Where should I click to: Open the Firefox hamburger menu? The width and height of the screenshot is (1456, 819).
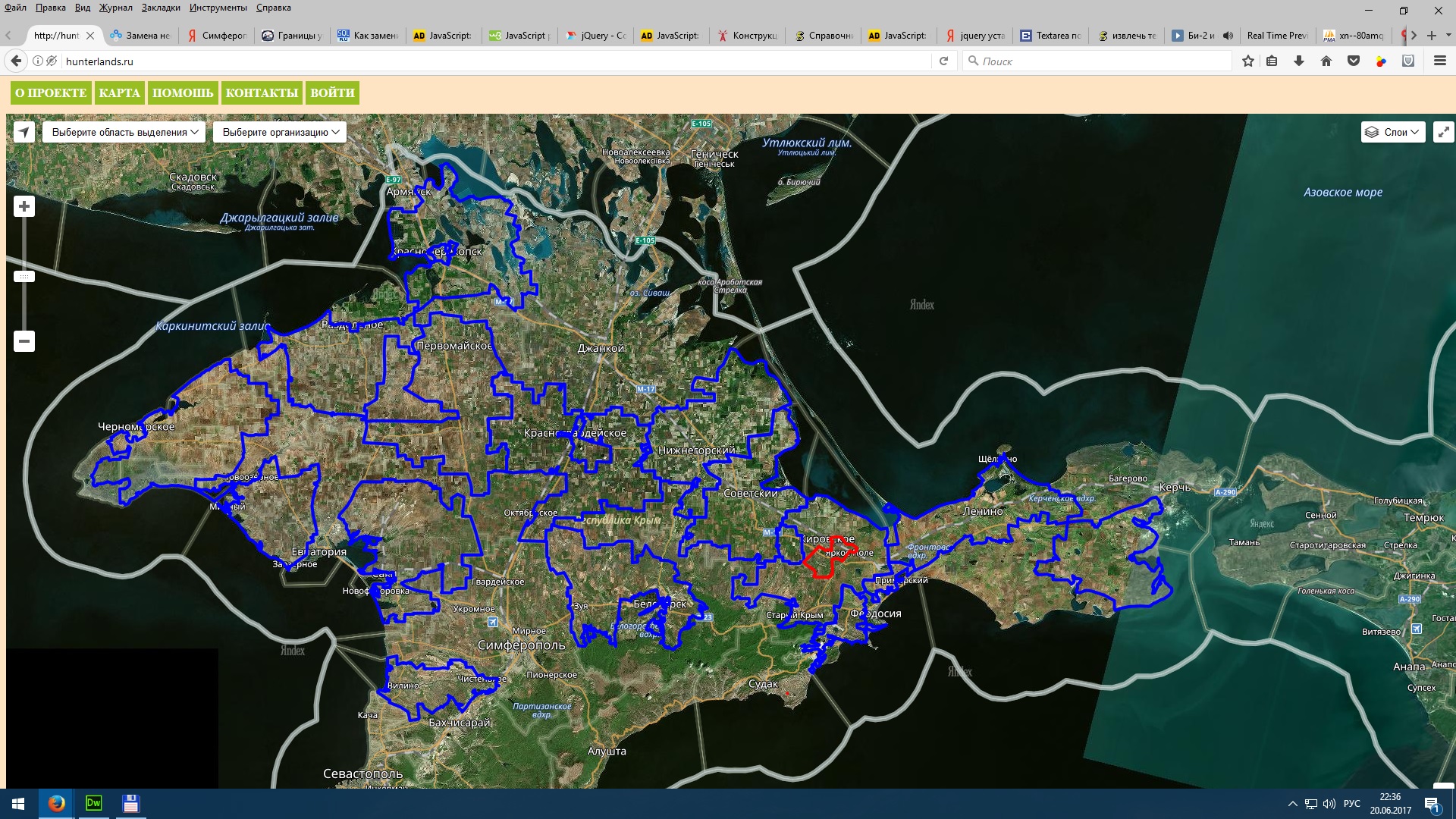coord(1440,61)
